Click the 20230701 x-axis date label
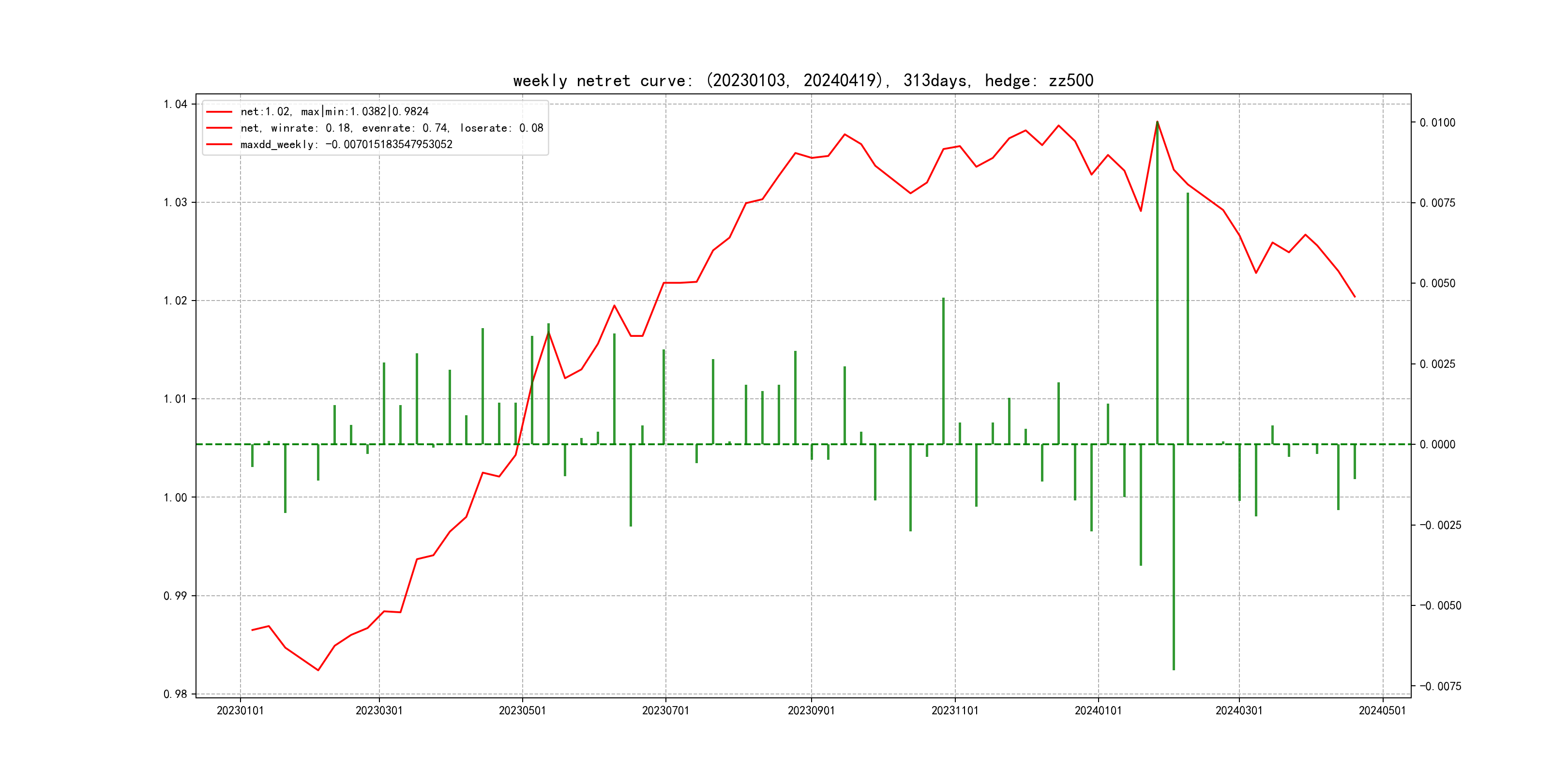This screenshot has height=784, width=1568. [x=665, y=710]
